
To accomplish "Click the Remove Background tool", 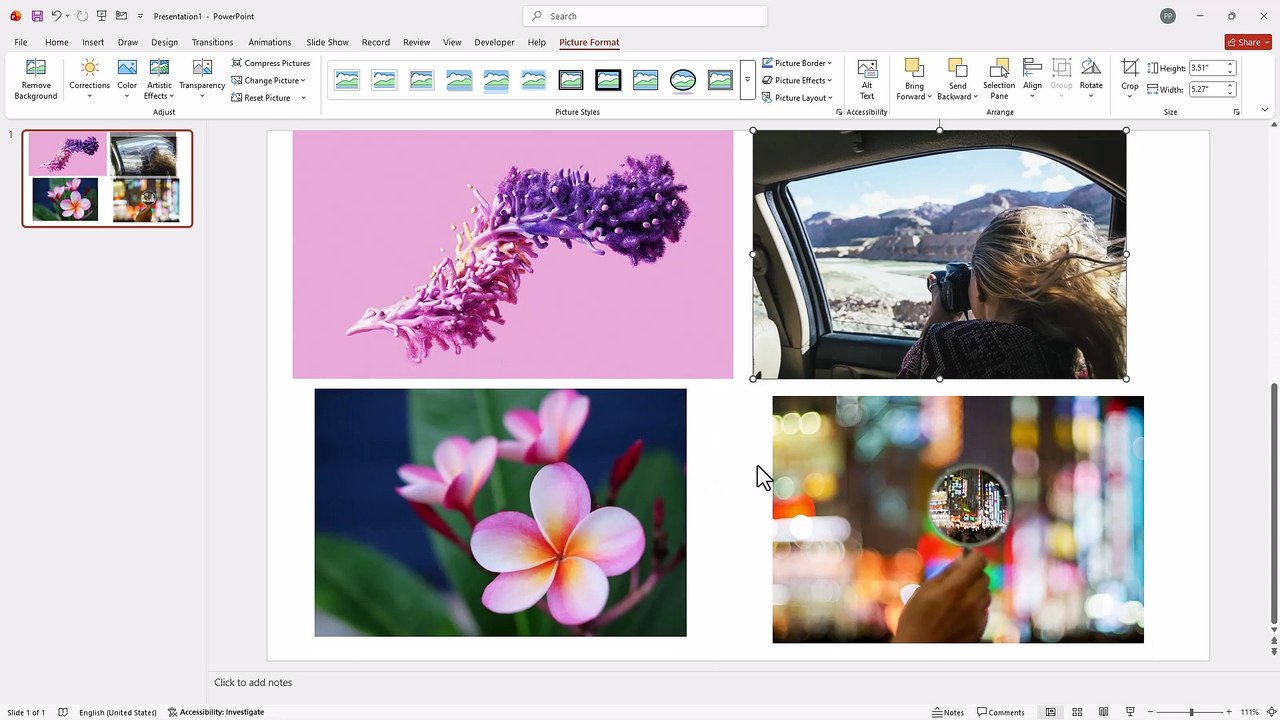I will [x=35, y=79].
